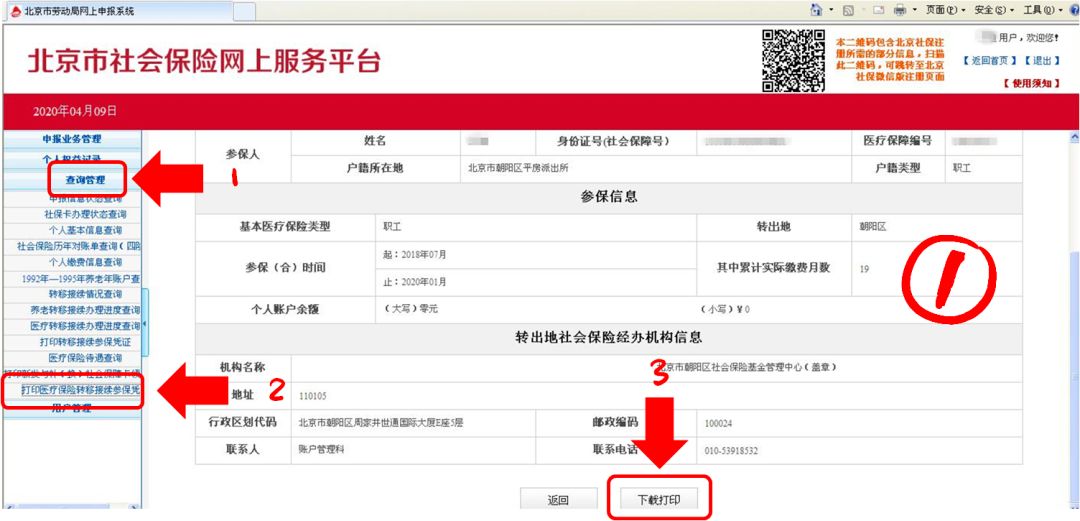Open 医疗转移接续办理进度查询 in sidebar

pyautogui.click(x=85, y=326)
